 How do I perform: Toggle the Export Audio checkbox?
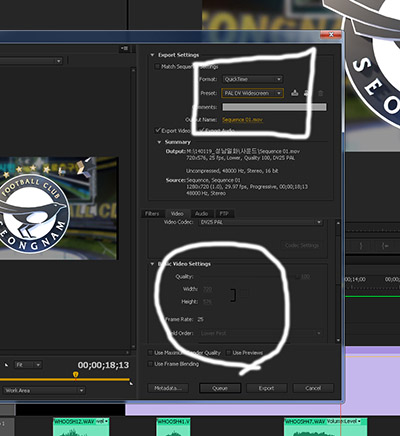[x=201, y=130]
